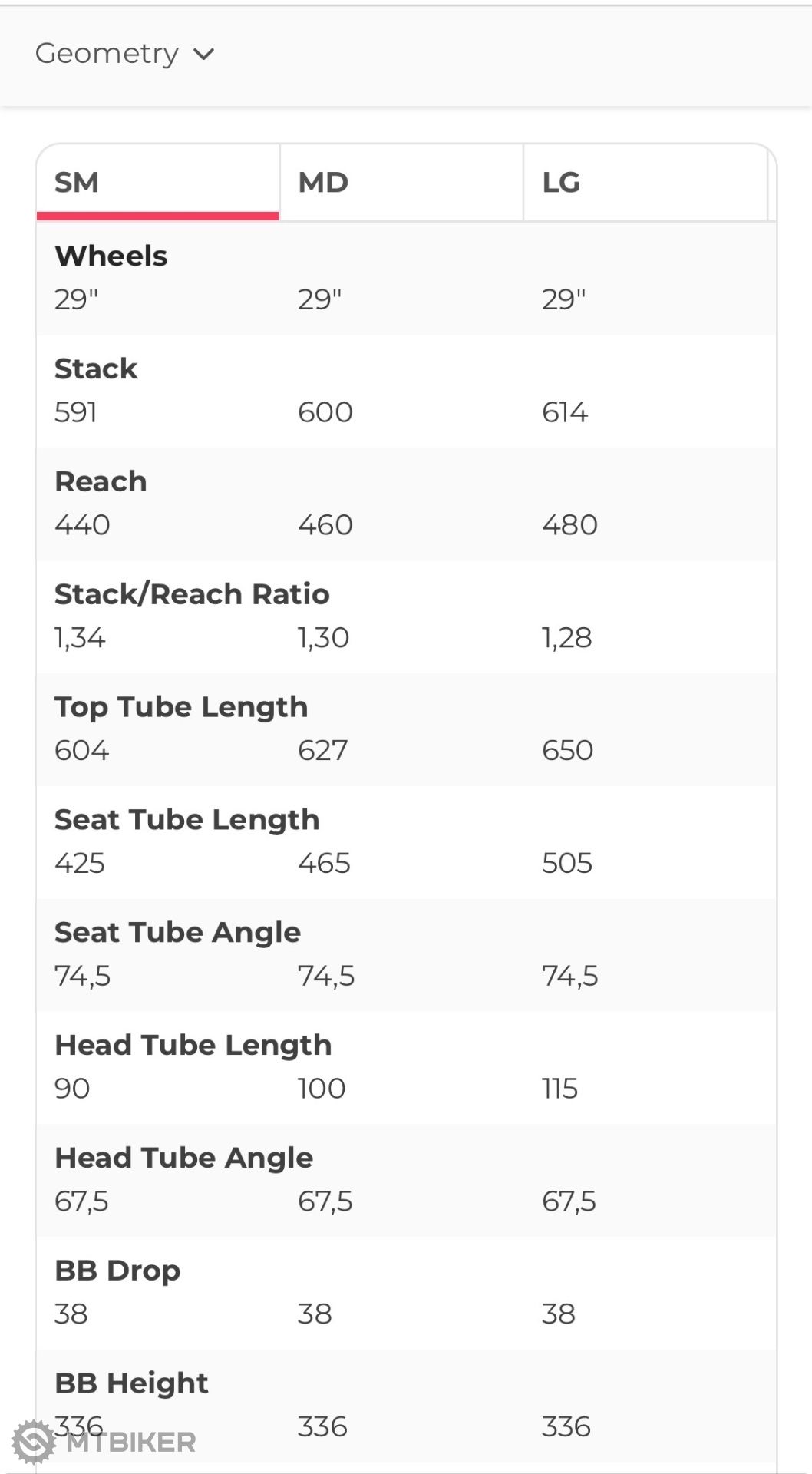Click the Top Tube Length value 650

click(567, 751)
